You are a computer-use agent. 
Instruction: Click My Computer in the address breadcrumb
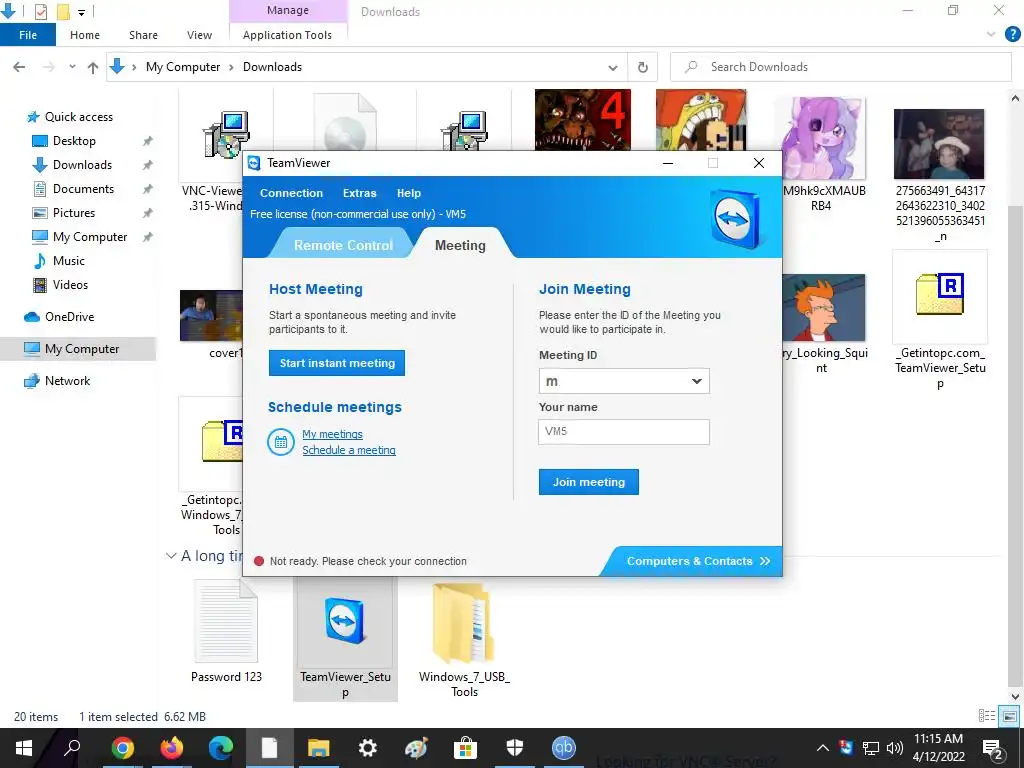[183, 67]
